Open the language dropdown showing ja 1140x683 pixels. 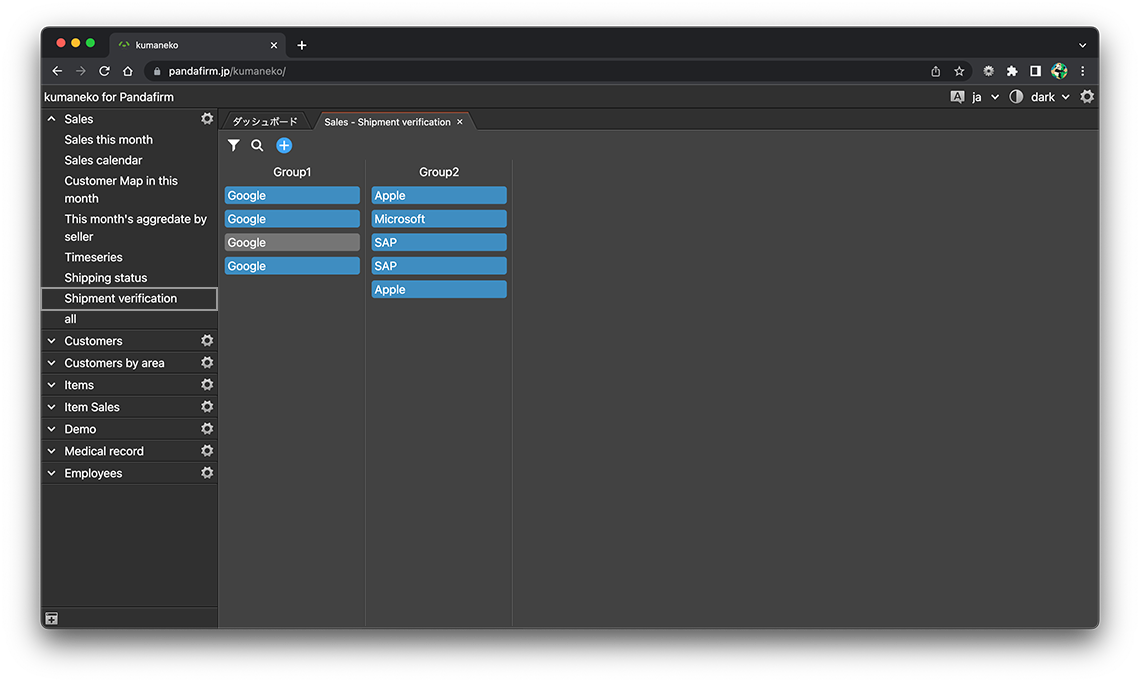(985, 97)
